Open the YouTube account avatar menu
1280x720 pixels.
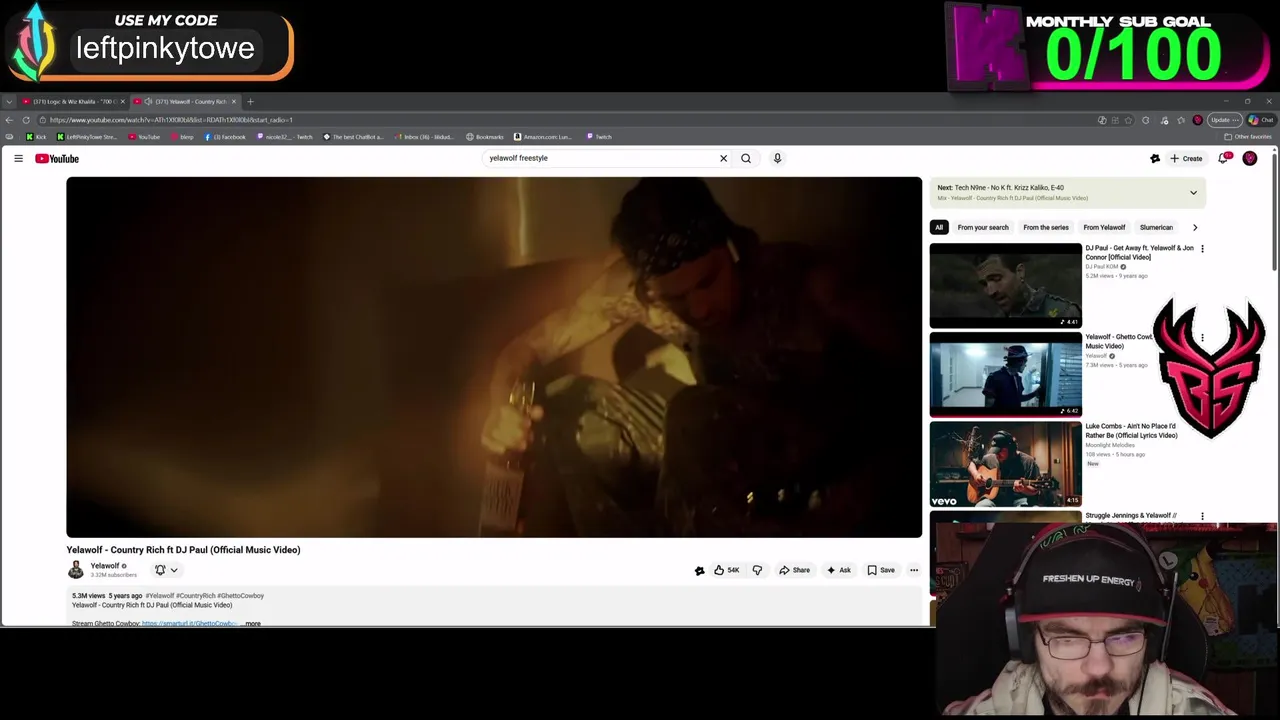[x=1250, y=158]
